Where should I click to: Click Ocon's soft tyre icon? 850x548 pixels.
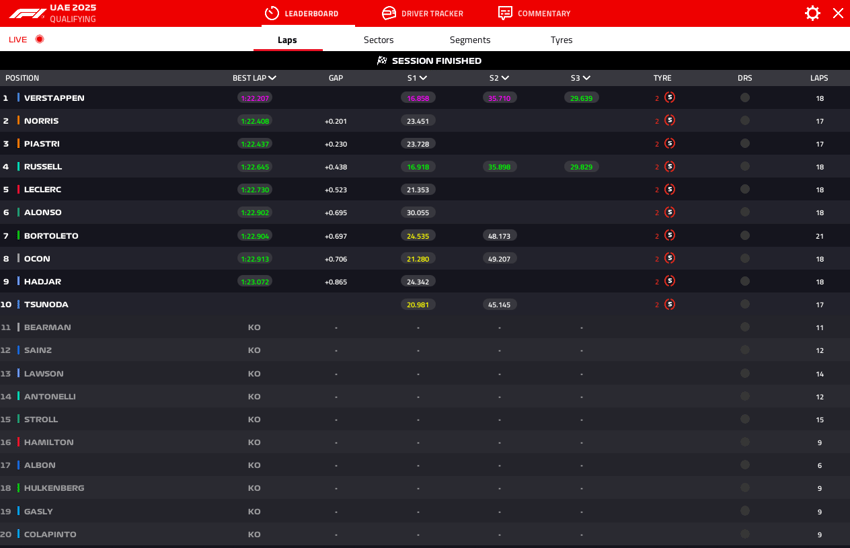point(669,258)
